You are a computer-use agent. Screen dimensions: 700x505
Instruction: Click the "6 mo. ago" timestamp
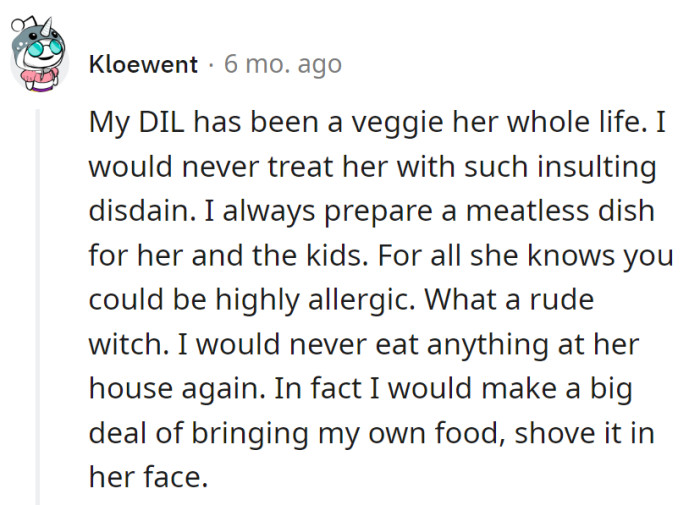[282, 65]
